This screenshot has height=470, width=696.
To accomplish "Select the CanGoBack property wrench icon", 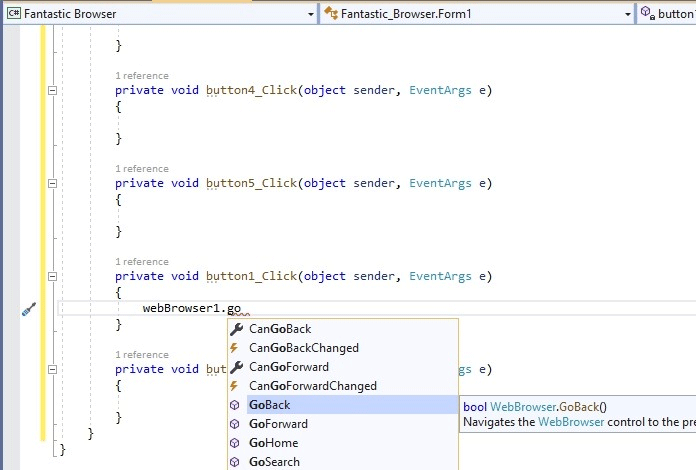I will (237, 329).
